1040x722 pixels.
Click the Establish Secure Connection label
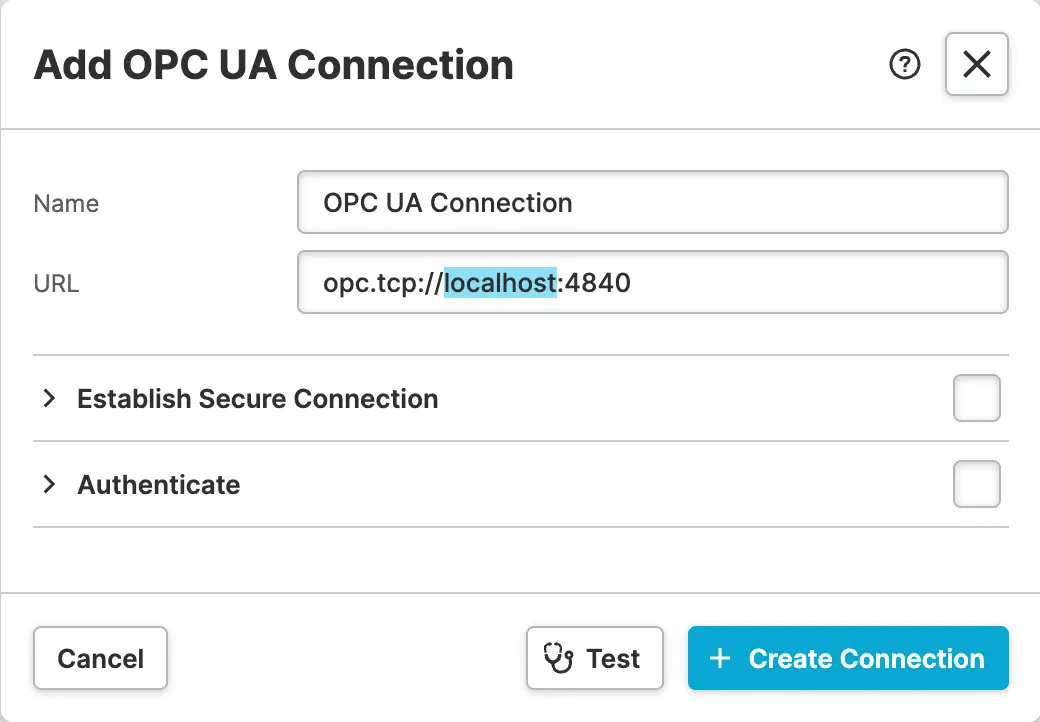pyautogui.click(x=257, y=399)
